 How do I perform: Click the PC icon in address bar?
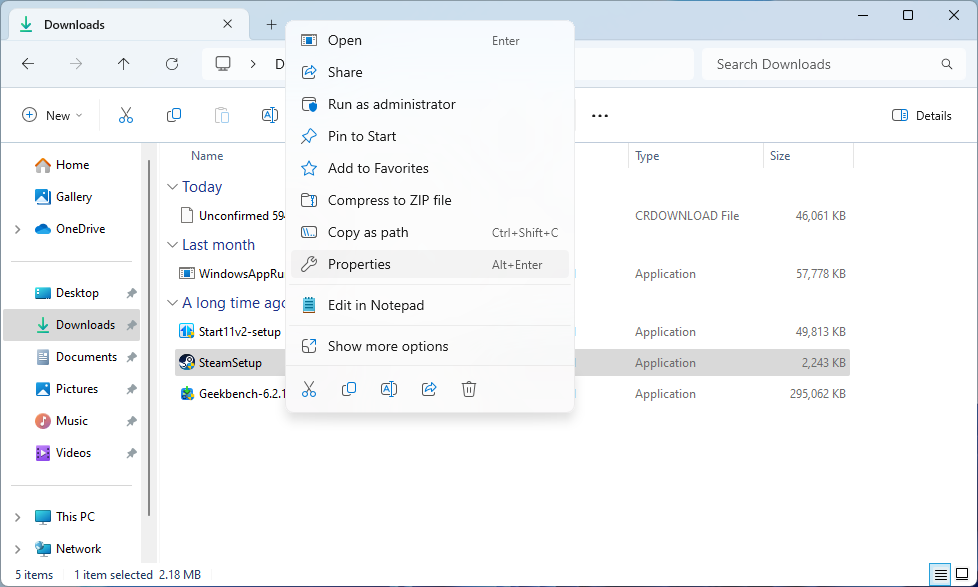[223, 64]
